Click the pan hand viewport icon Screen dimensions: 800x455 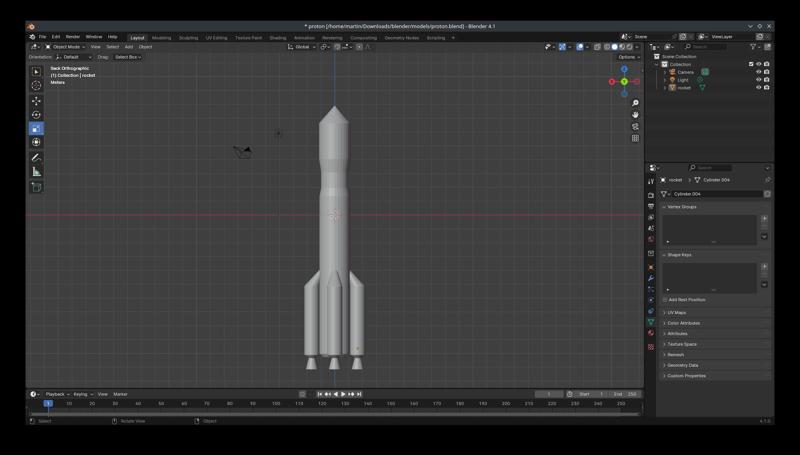pos(635,115)
